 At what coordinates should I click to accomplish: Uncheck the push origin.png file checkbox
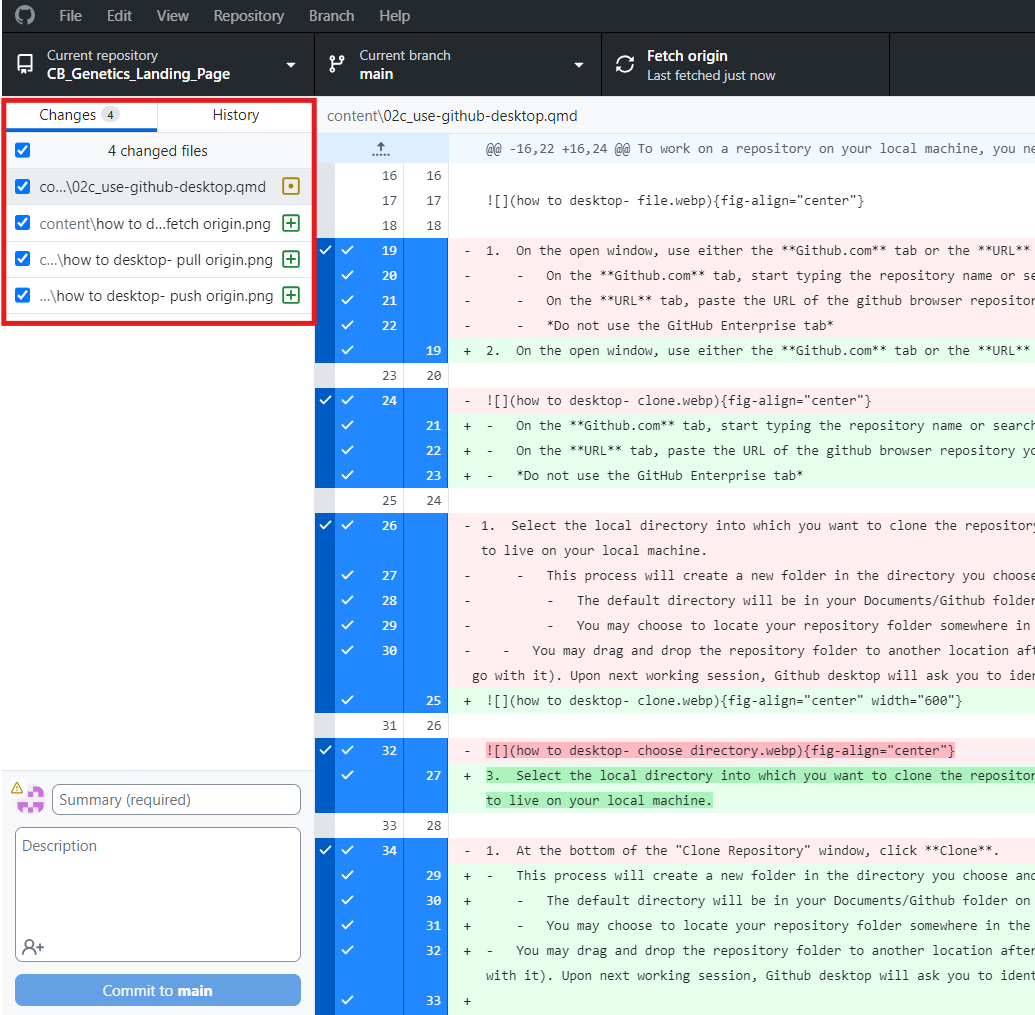point(22,295)
